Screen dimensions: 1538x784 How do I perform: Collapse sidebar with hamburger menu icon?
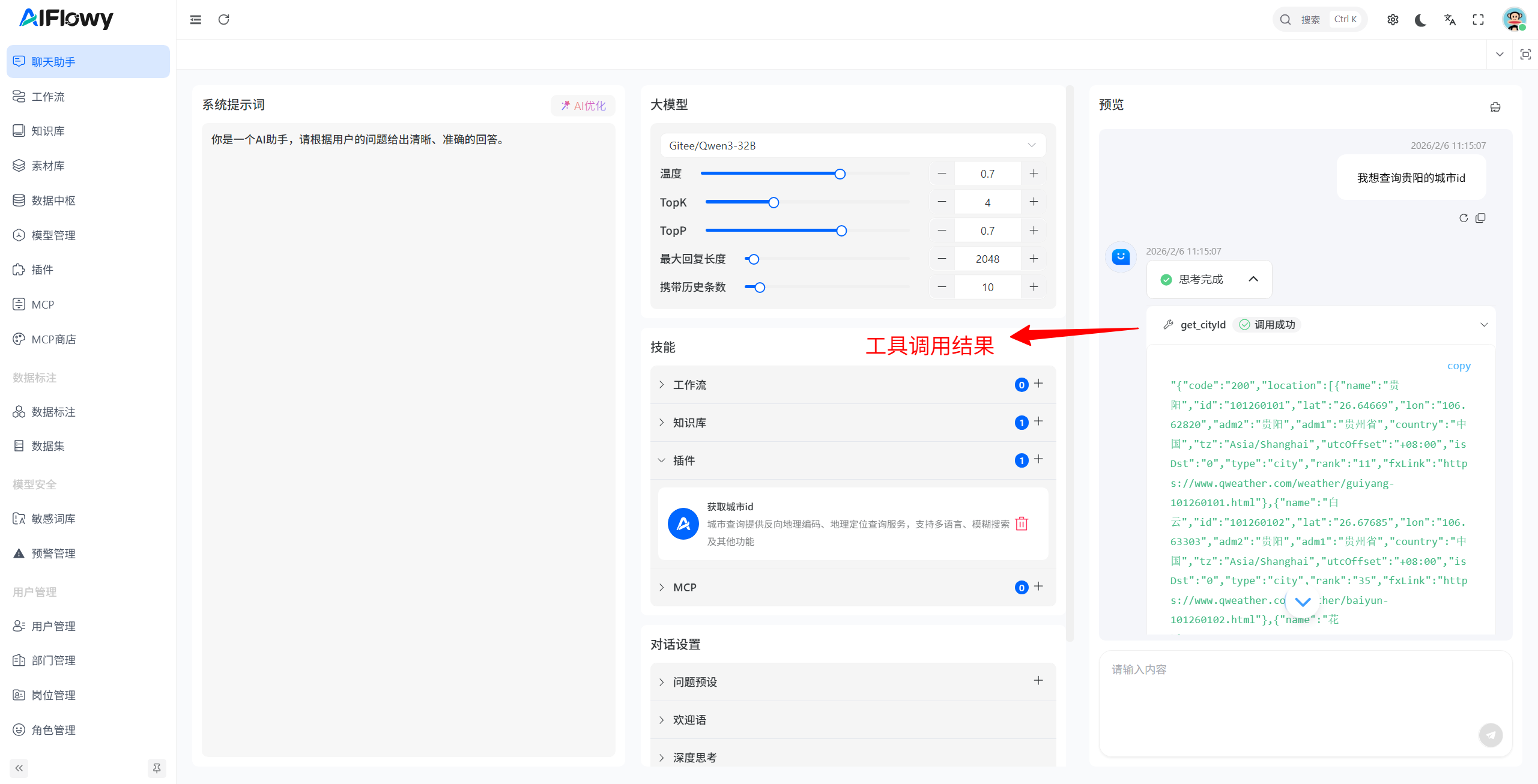click(196, 20)
